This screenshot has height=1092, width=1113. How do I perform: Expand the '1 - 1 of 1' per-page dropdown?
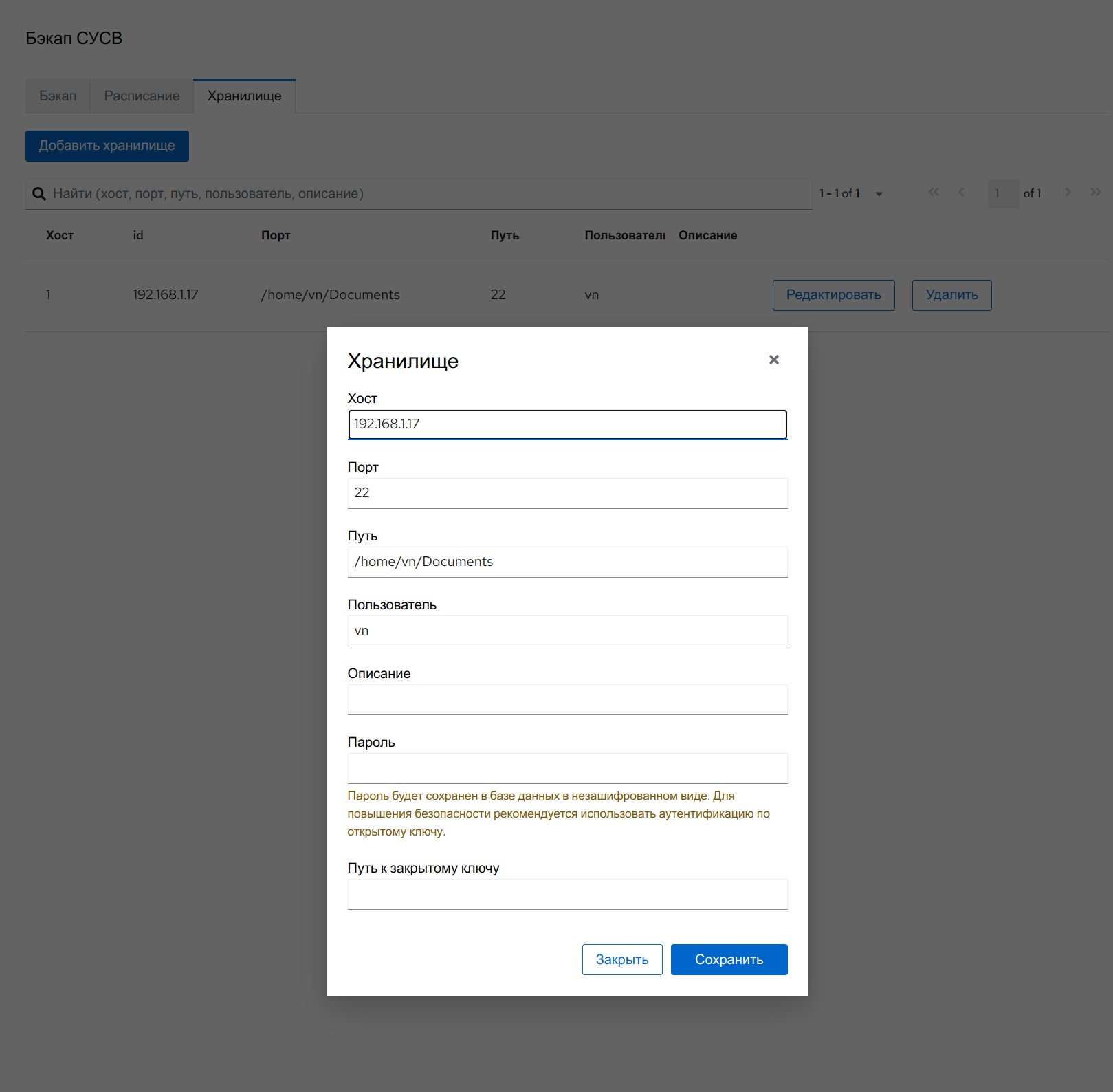(879, 194)
